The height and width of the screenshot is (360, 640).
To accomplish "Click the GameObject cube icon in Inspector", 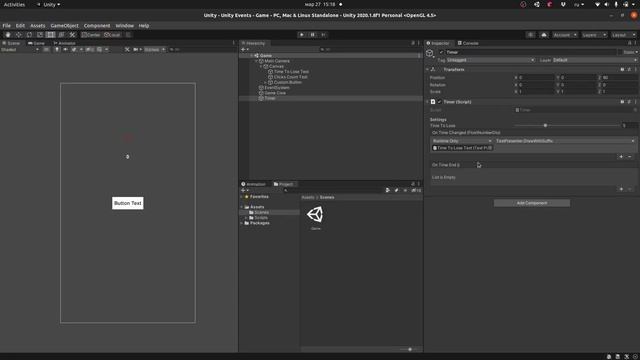I will (430, 53).
